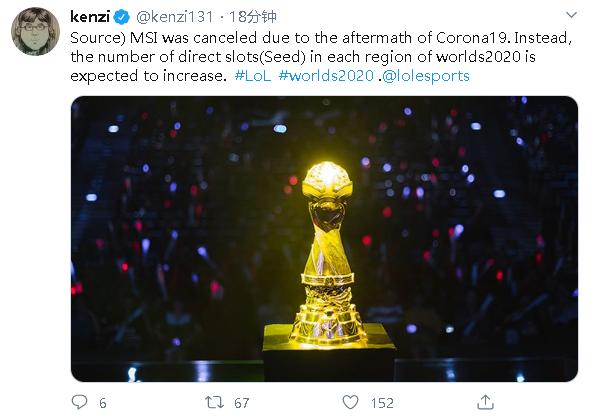
Task: Open kenzi display name profile
Action: click(x=90, y=17)
